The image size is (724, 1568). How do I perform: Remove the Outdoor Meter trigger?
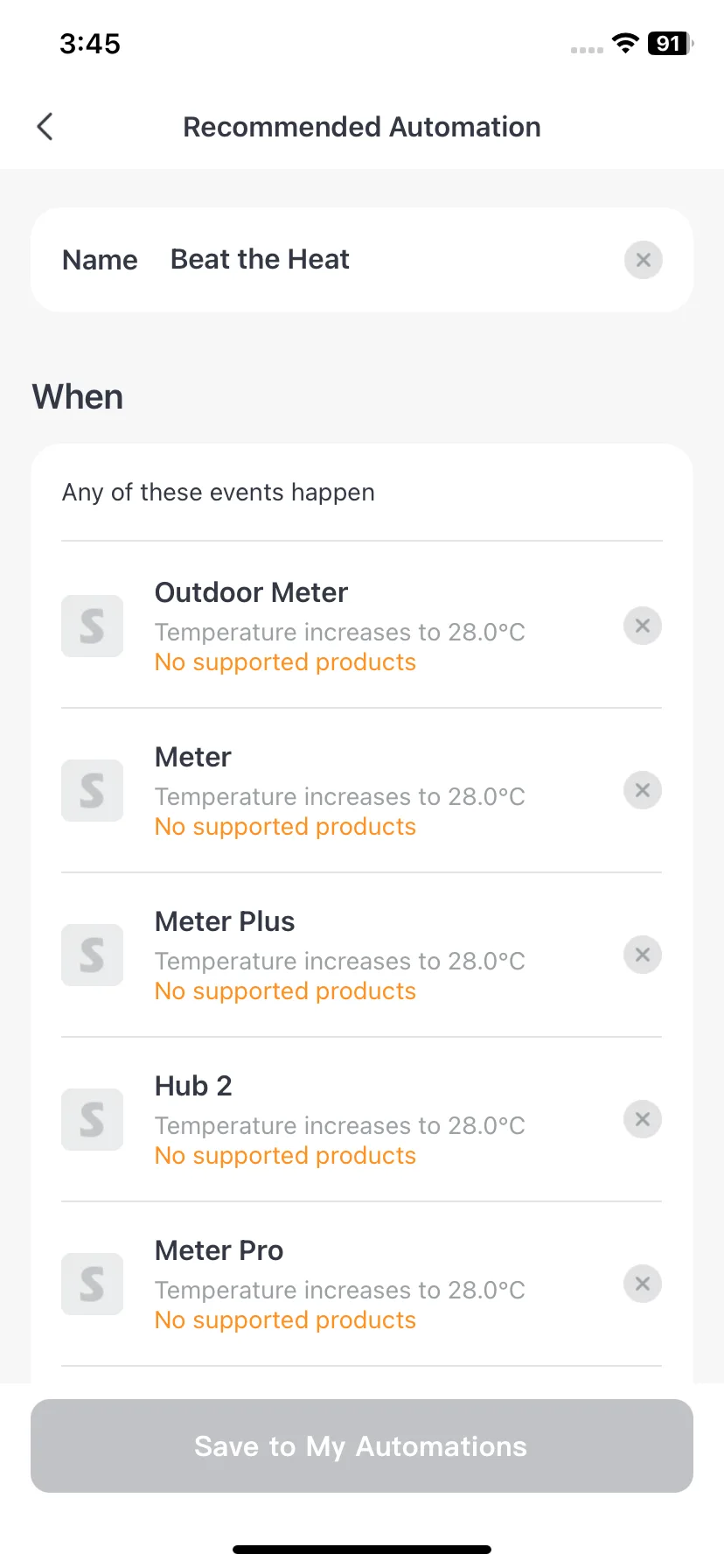[x=642, y=626]
